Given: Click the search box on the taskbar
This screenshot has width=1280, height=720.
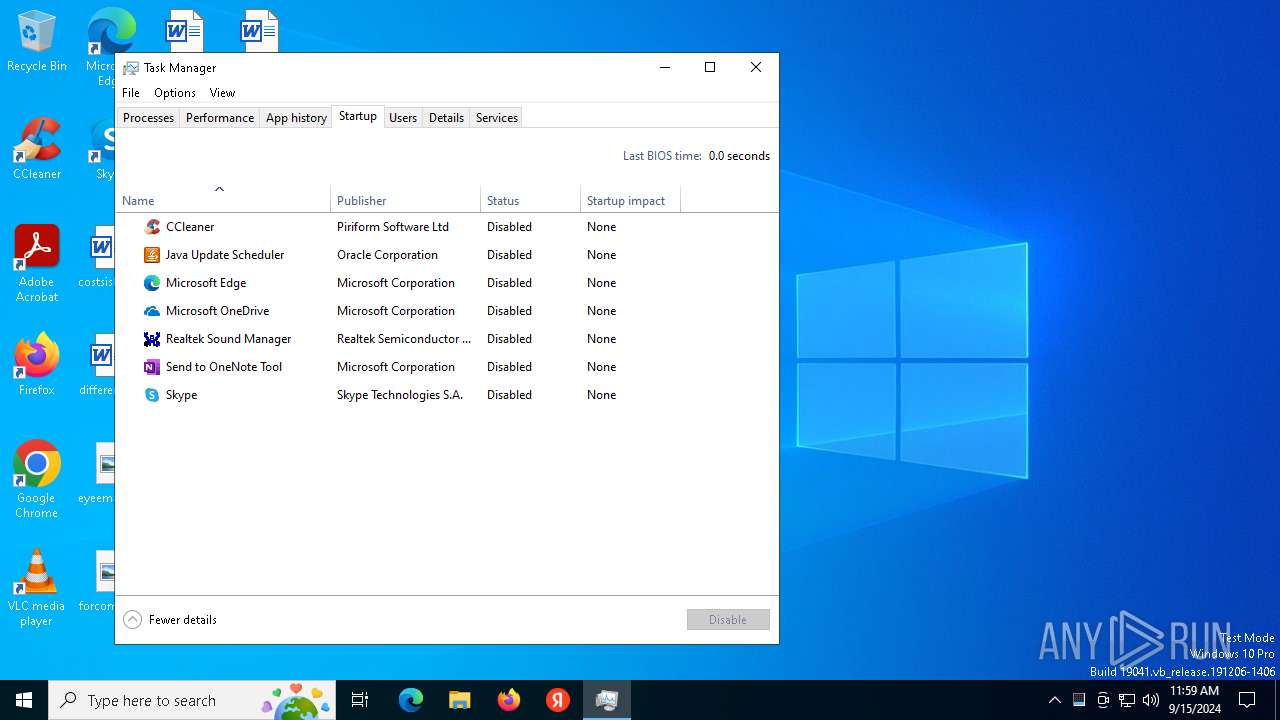Looking at the screenshot, I should click(193, 700).
